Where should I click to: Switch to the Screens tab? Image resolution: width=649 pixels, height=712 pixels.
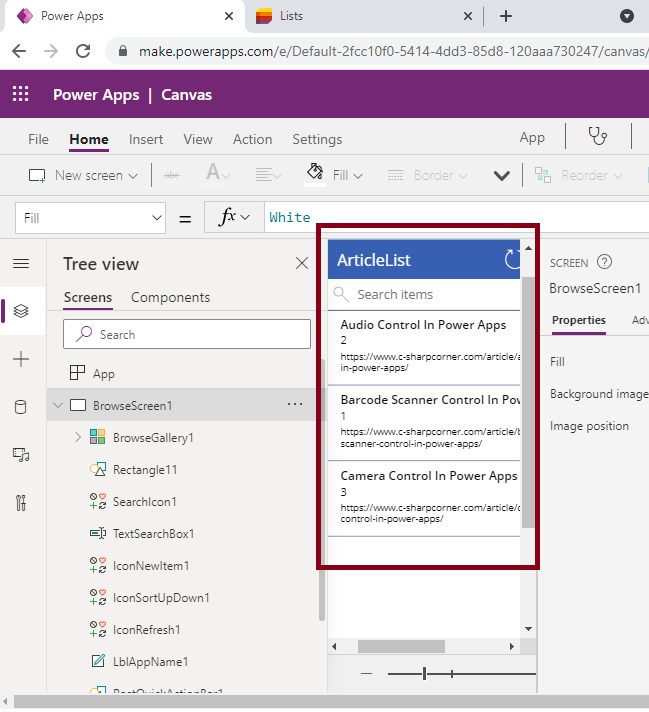tap(88, 297)
